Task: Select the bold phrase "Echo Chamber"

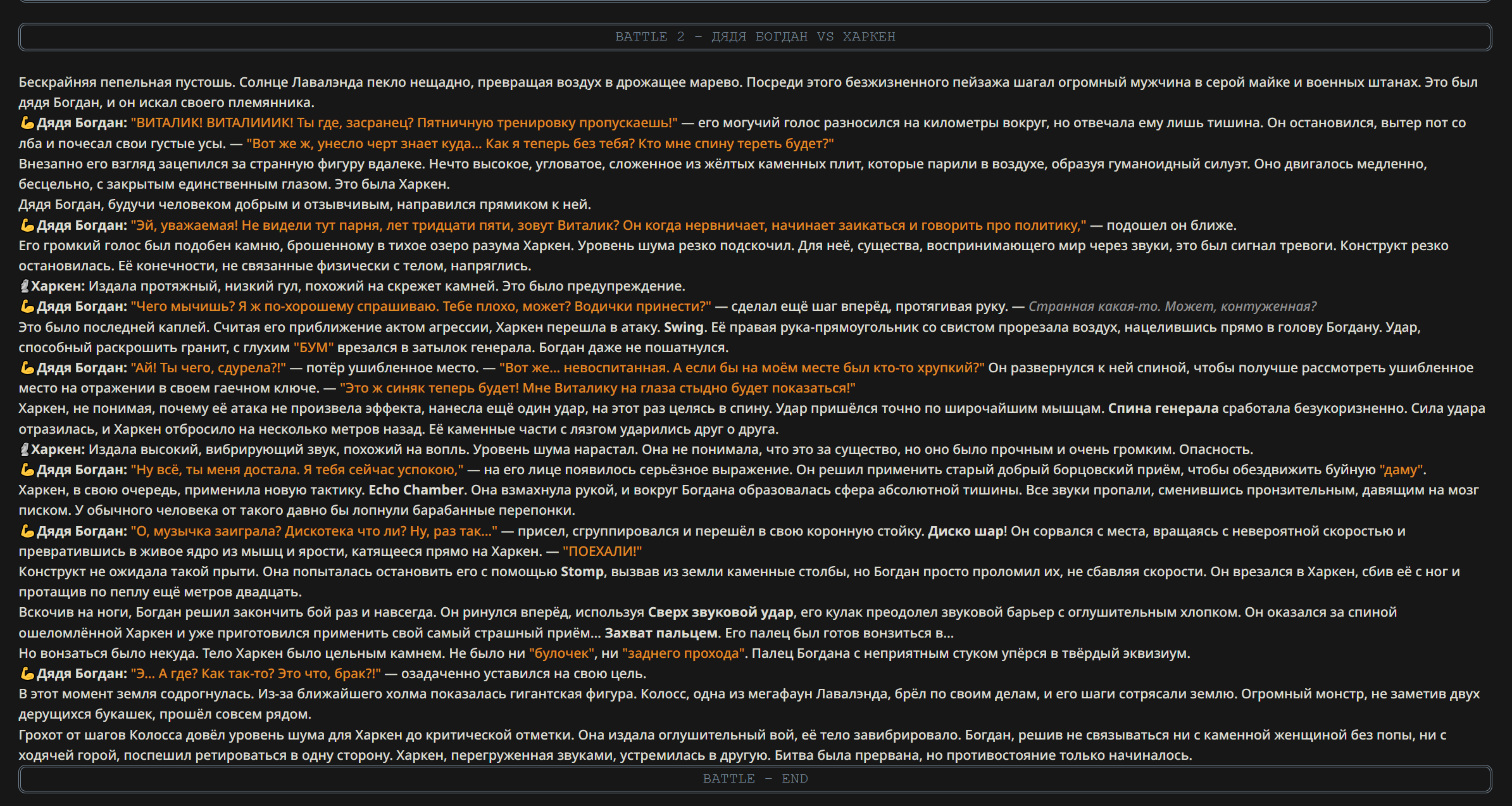Action: tap(416, 490)
